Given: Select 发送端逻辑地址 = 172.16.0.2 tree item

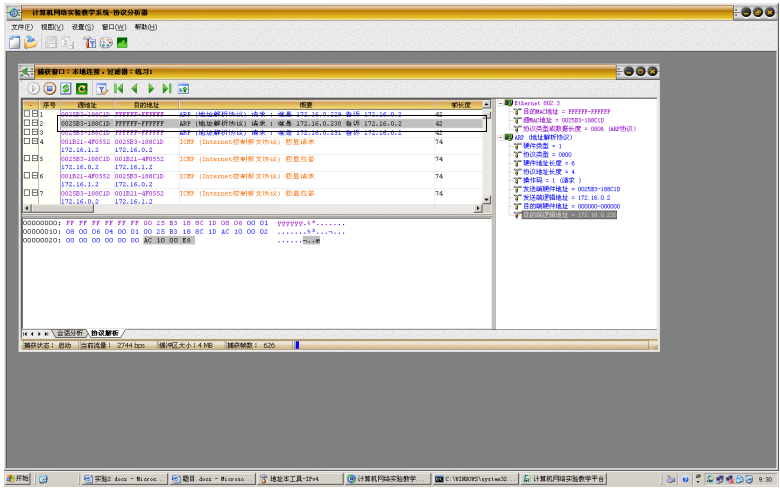Looking at the screenshot, I should [x=566, y=198].
